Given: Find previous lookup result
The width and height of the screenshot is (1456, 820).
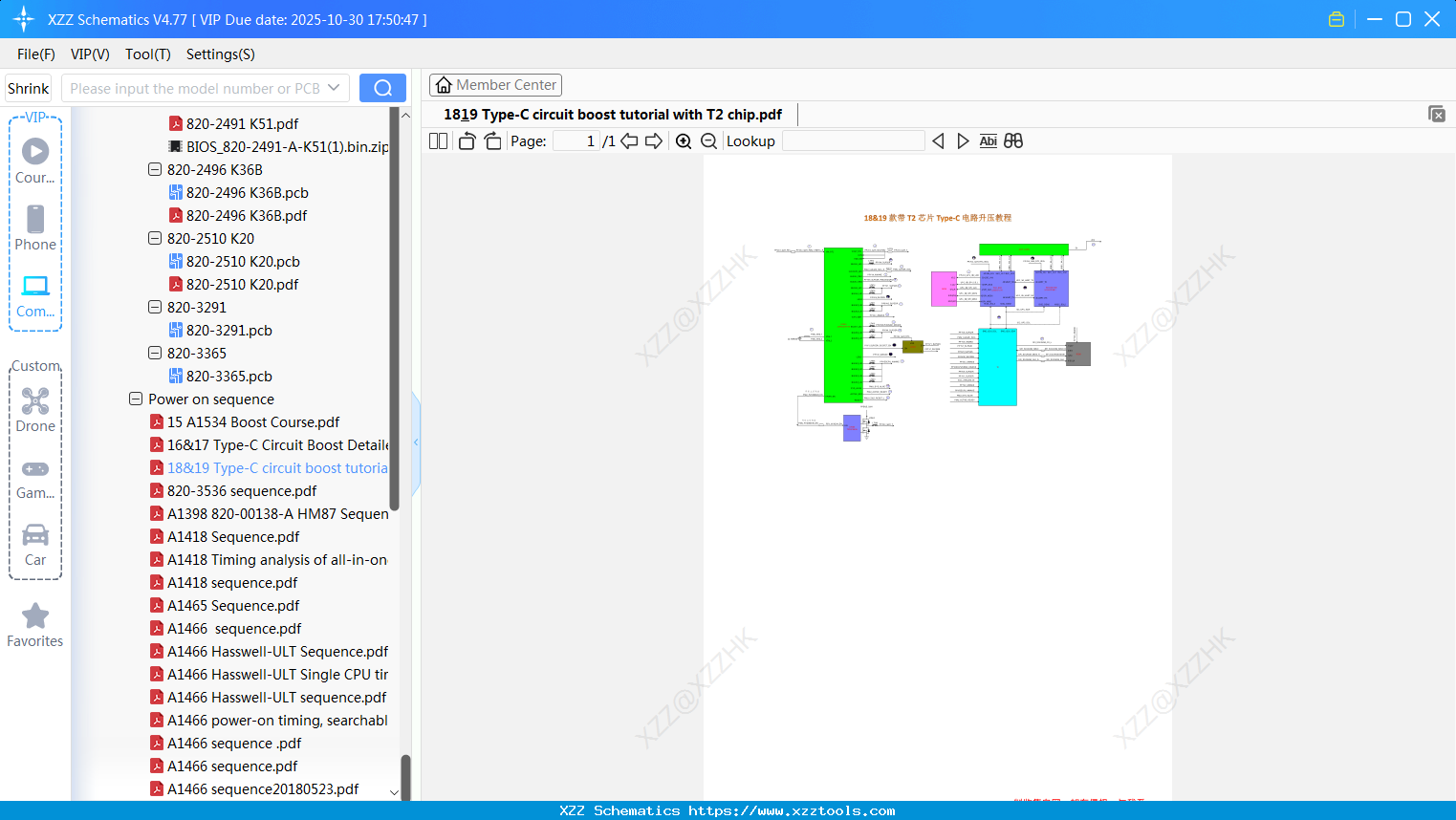Looking at the screenshot, I should click(938, 141).
